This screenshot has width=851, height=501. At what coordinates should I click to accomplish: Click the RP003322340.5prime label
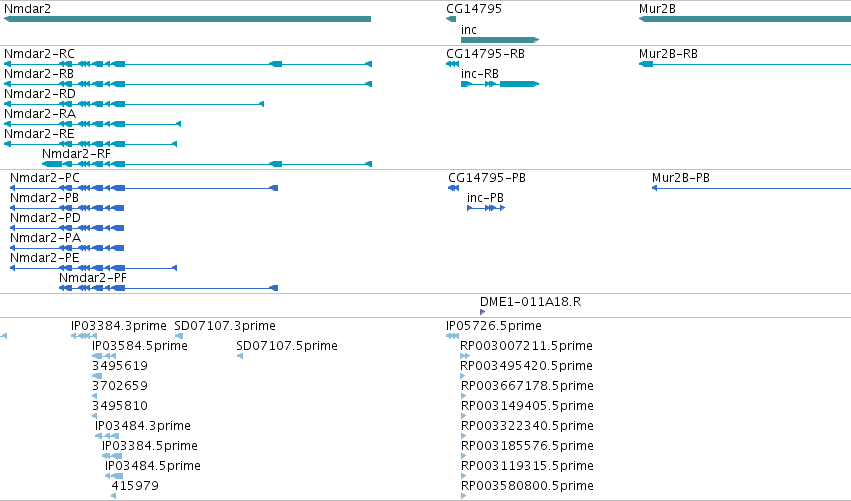527,426
